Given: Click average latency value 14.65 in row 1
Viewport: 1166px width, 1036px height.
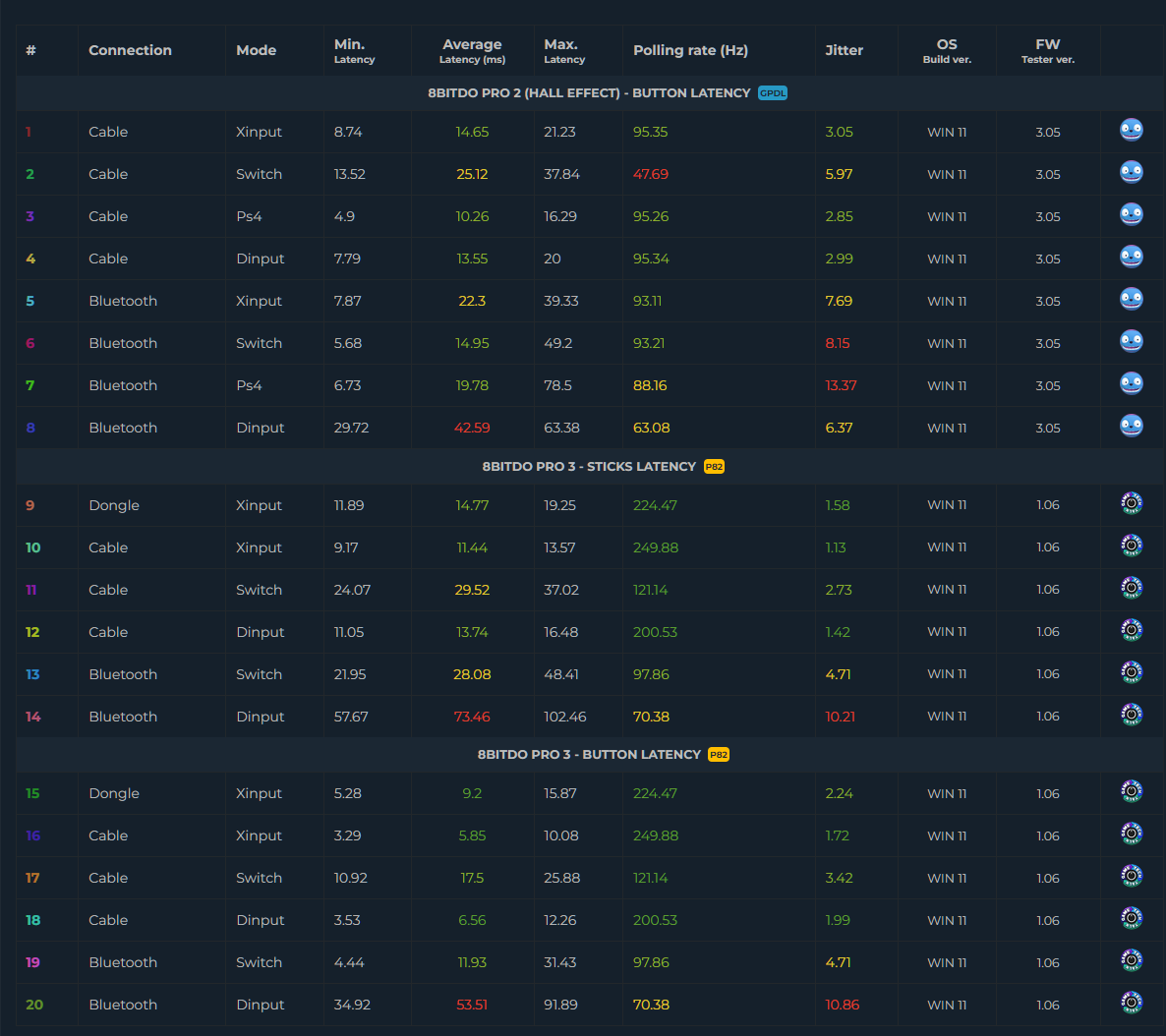Looking at the screenshot, I should pyautogui.click(x=472, y=132).
